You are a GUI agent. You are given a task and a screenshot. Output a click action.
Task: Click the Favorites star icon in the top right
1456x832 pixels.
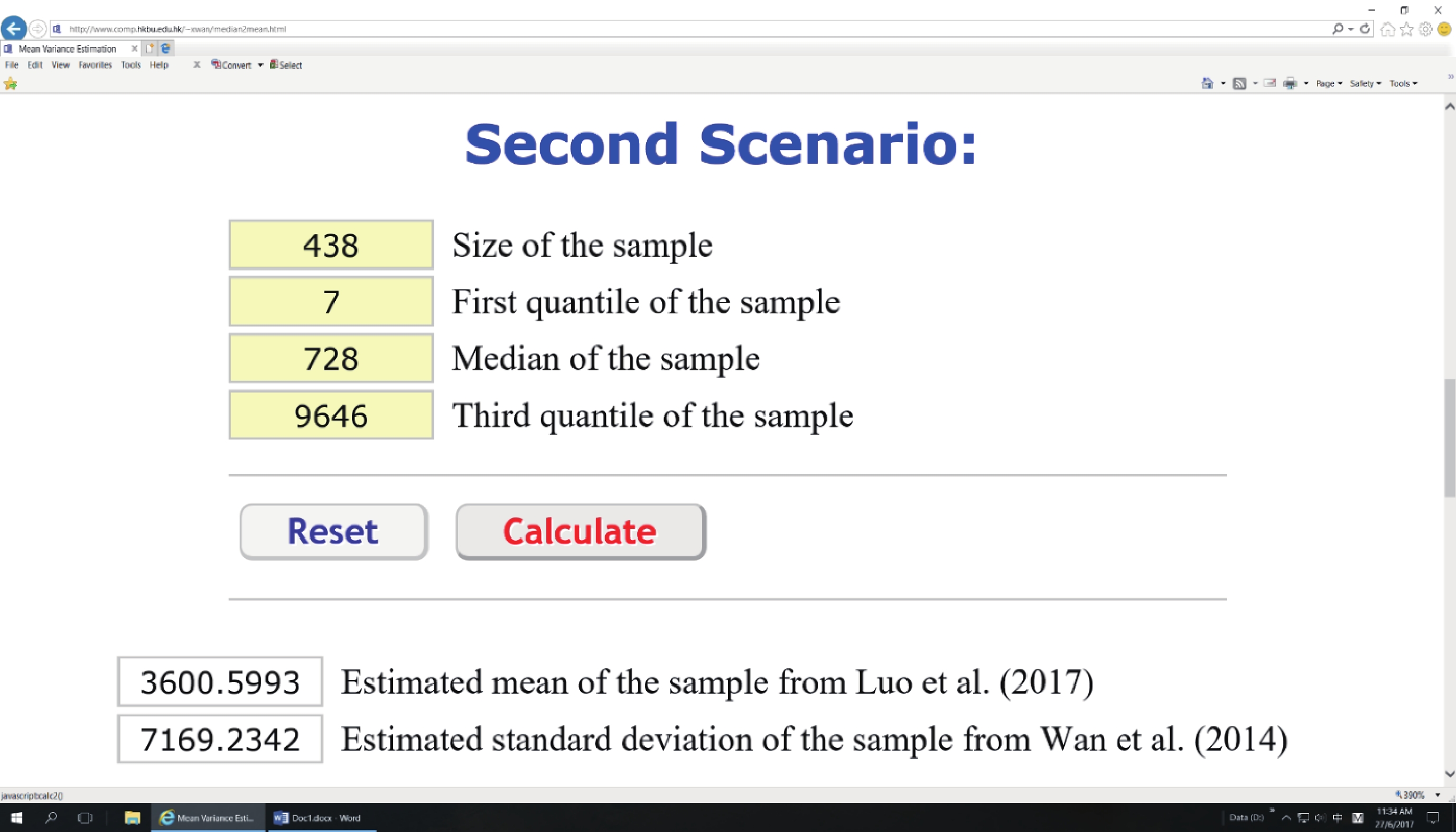[x=1406, y=29]
